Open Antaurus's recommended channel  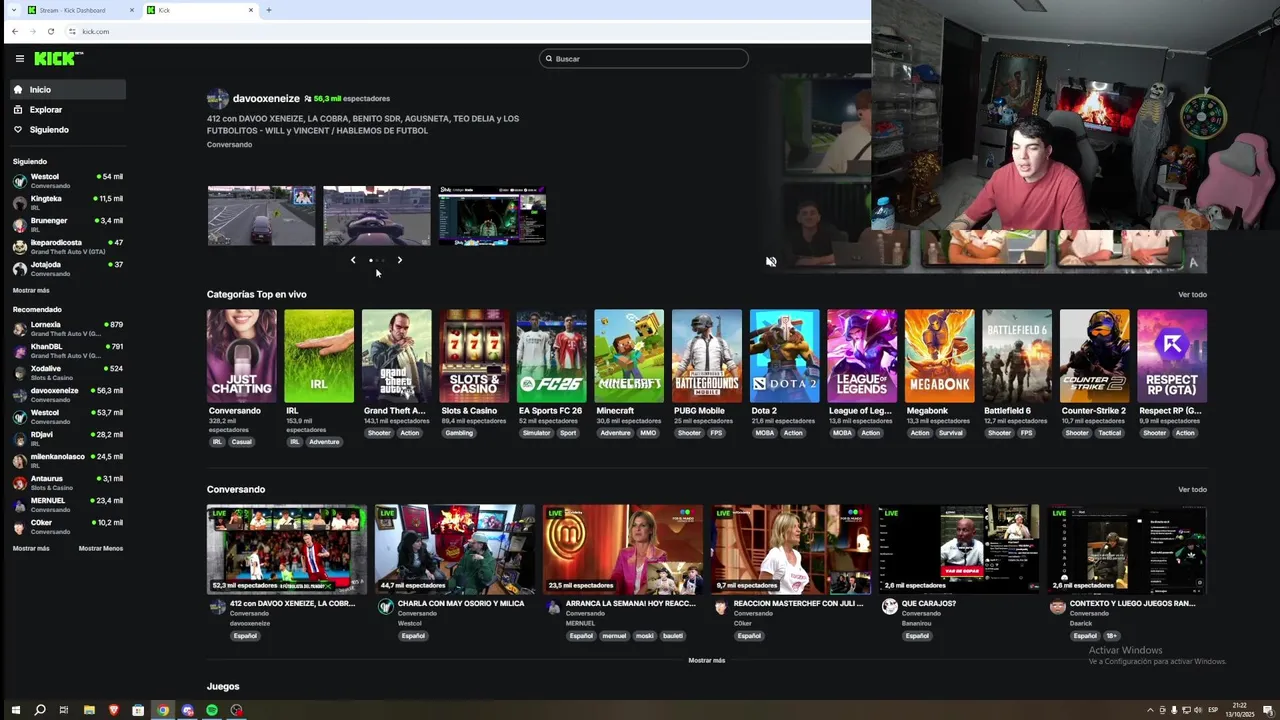click(68, 482)
